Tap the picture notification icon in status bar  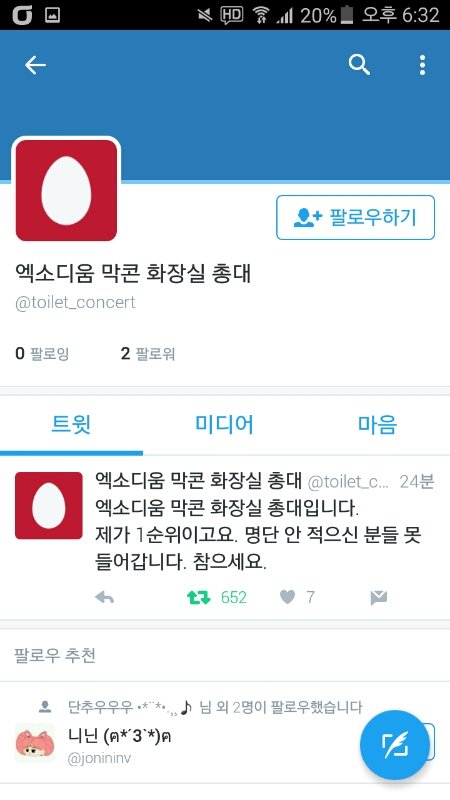53,15
